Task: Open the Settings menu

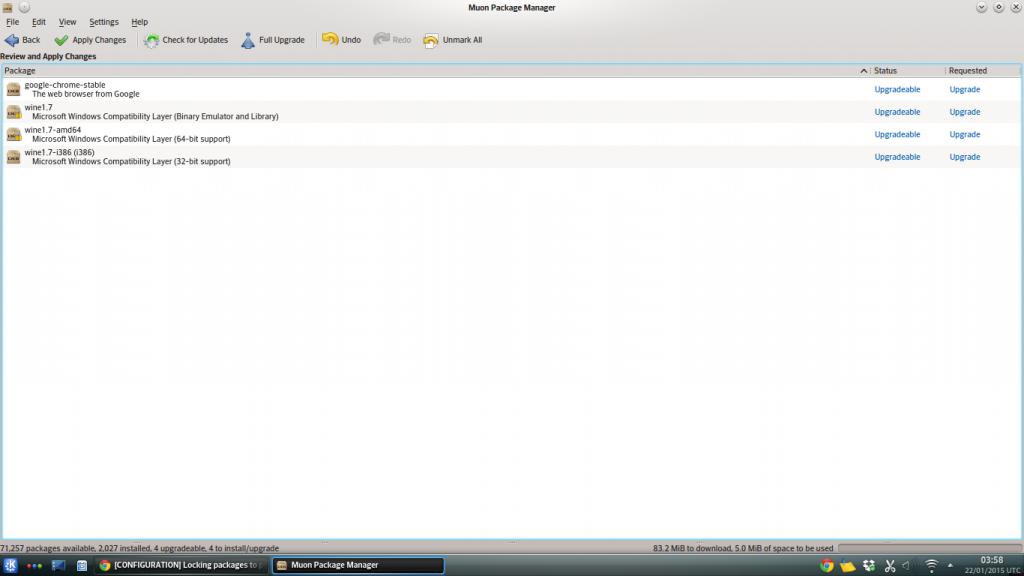Action: pyautogui.click(x=103, y=22)
